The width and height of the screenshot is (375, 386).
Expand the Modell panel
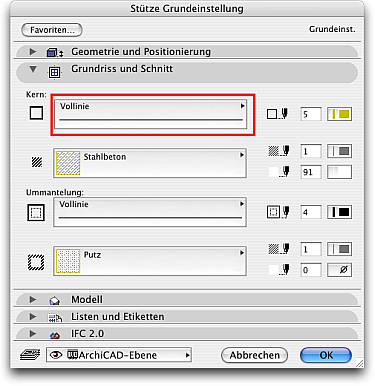(33, 299)
